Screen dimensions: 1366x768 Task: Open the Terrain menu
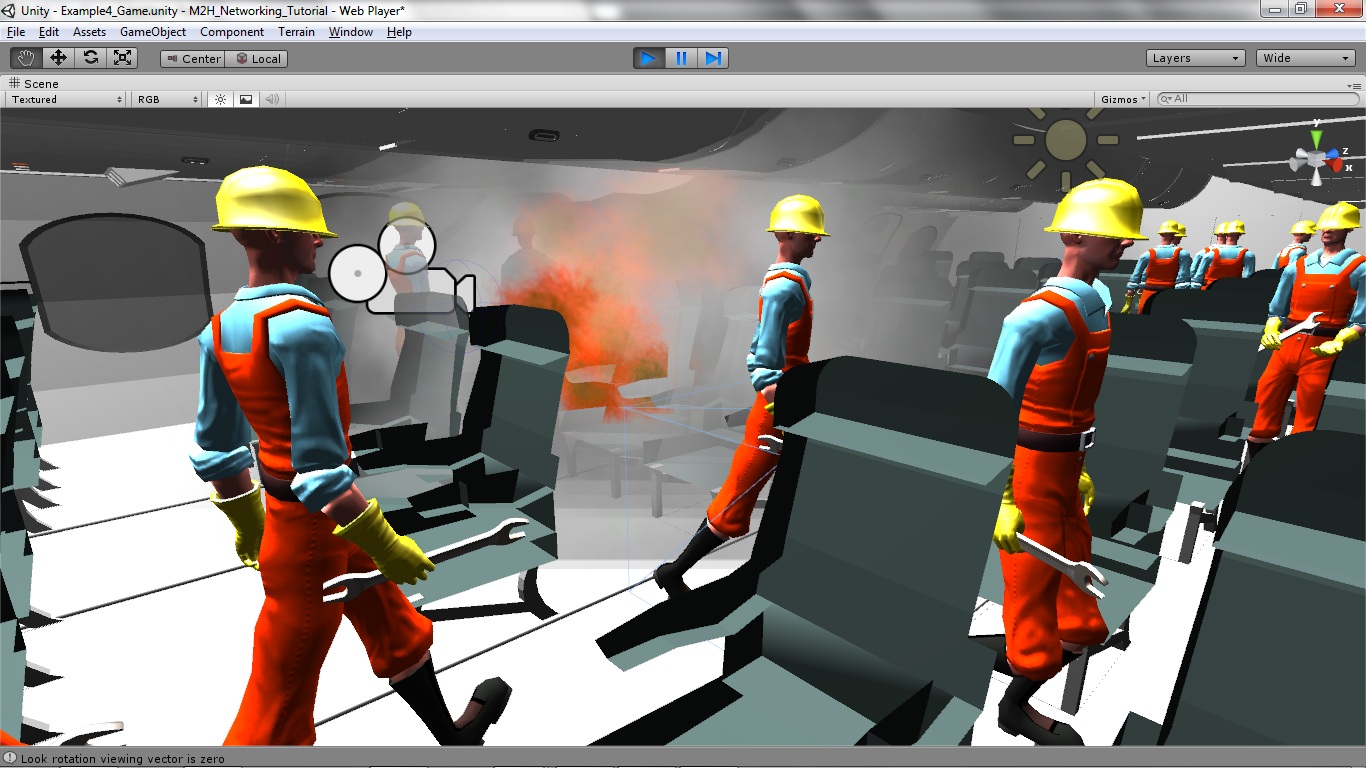click(x=296, y=32)
